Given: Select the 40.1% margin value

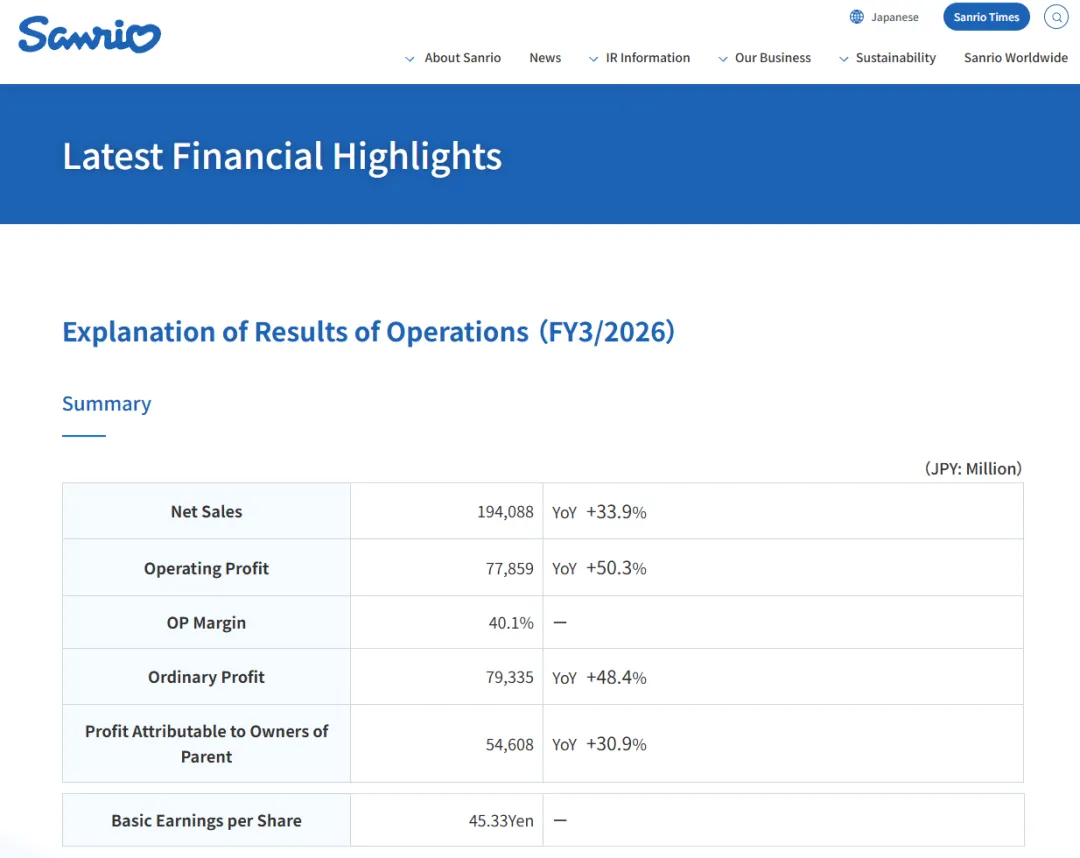Looking at the screenshot, I should 511,623.
